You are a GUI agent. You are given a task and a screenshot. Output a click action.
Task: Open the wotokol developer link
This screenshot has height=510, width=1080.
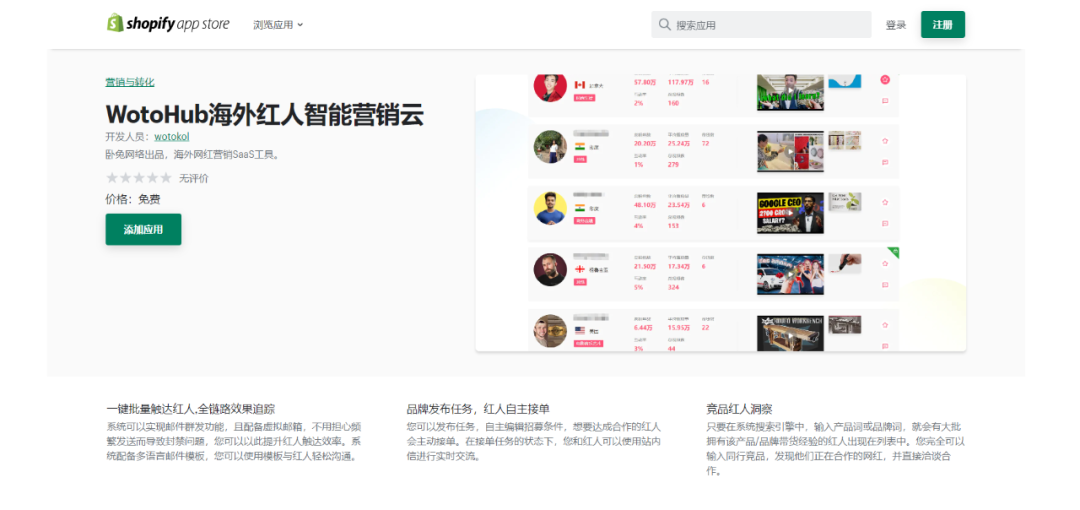[x=172, y=136]
